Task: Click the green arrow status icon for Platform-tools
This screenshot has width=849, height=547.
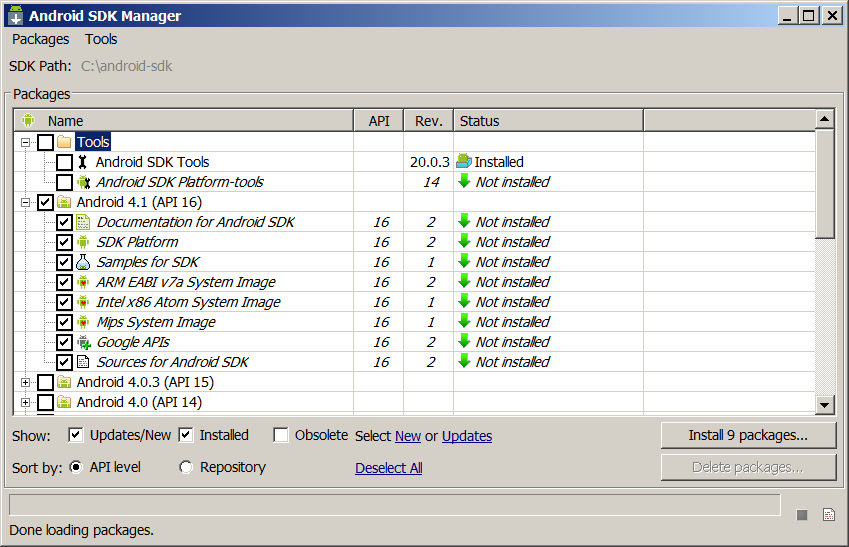Action: click(464, 181)
